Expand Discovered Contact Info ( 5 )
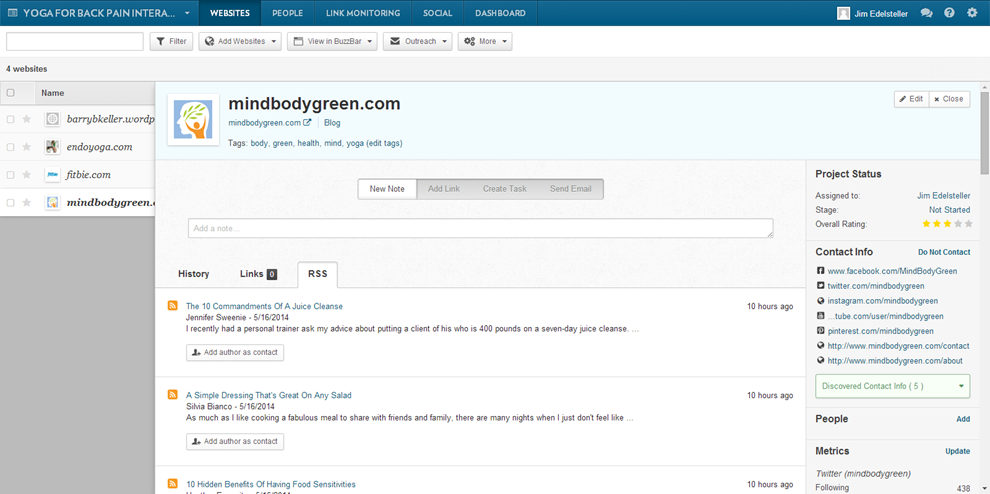This screenshot has width=990, height=494. pos(893,386)
